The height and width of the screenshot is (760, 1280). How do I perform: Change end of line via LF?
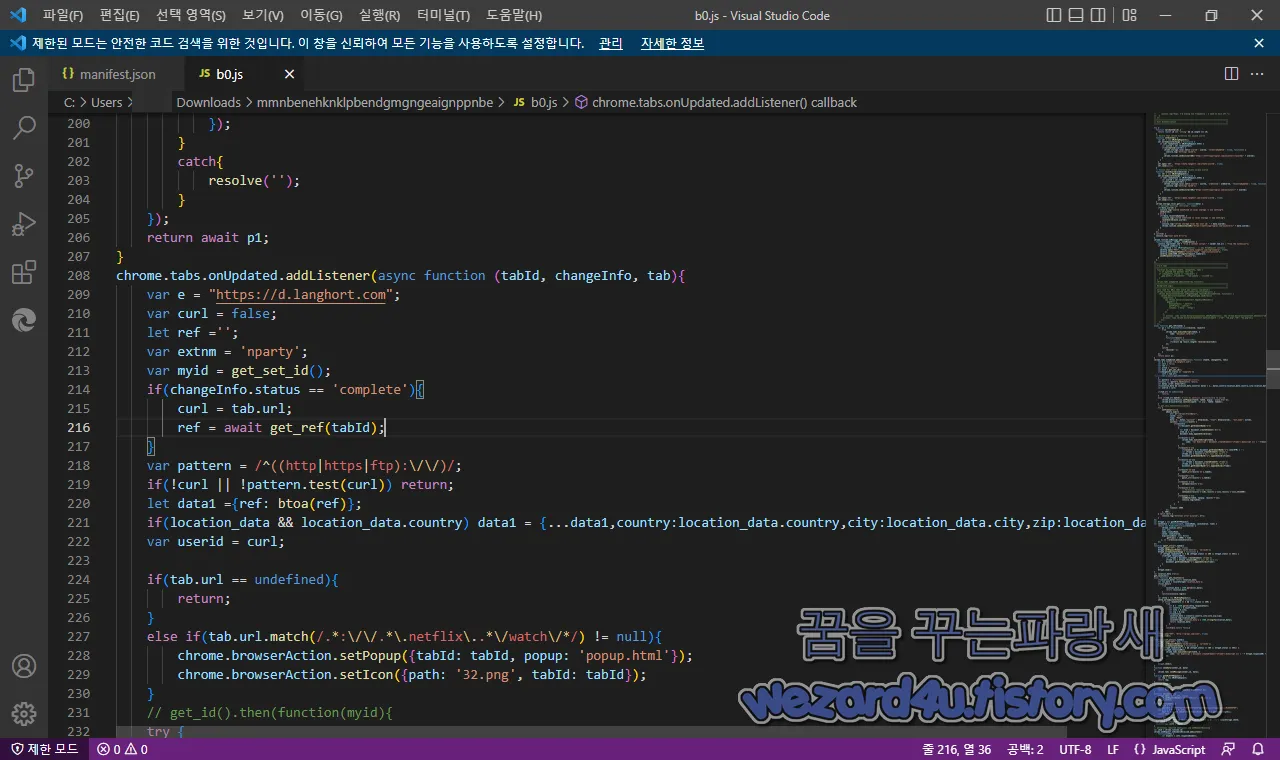1113,749
